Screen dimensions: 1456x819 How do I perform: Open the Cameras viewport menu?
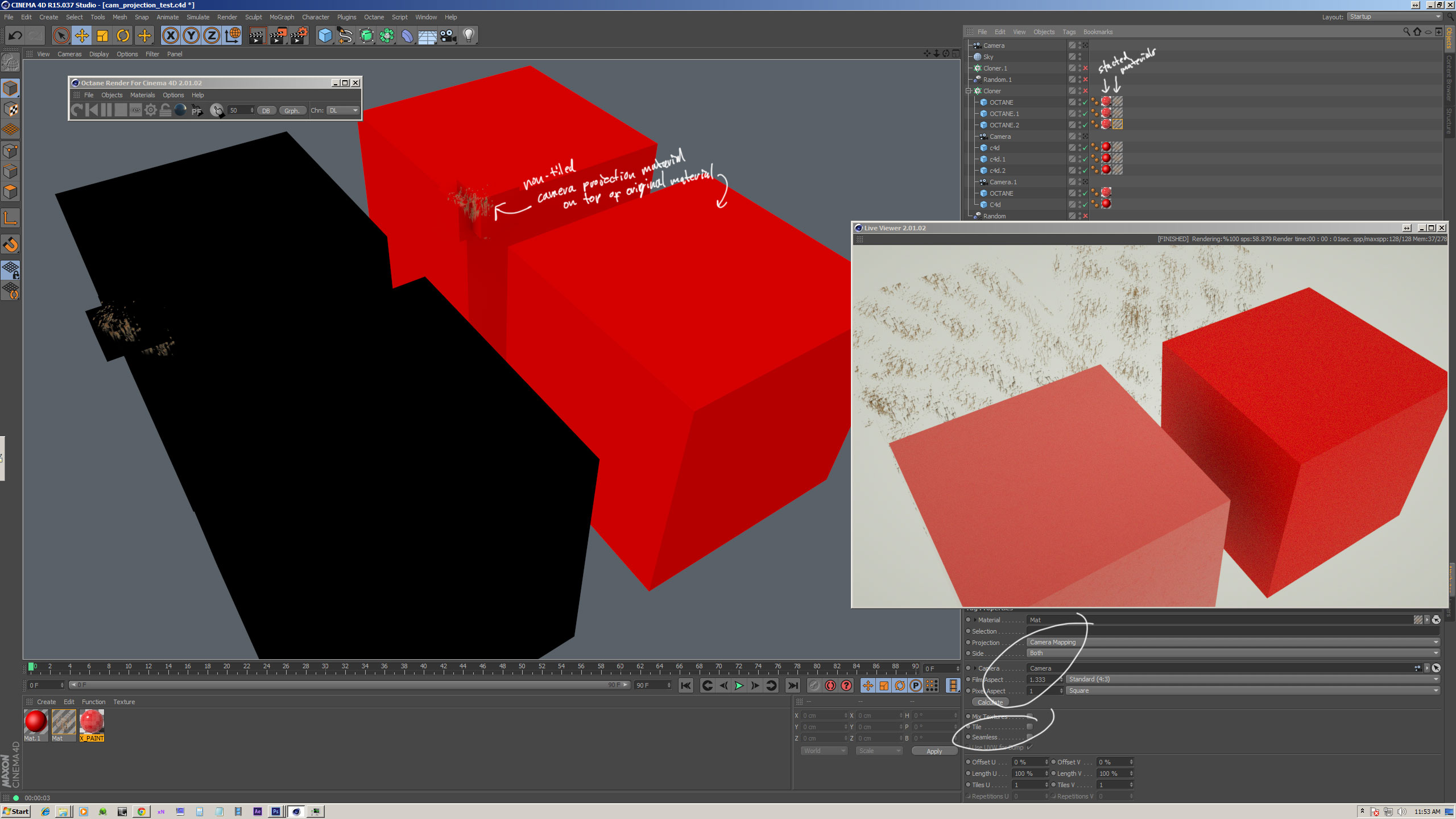(69, 54)
